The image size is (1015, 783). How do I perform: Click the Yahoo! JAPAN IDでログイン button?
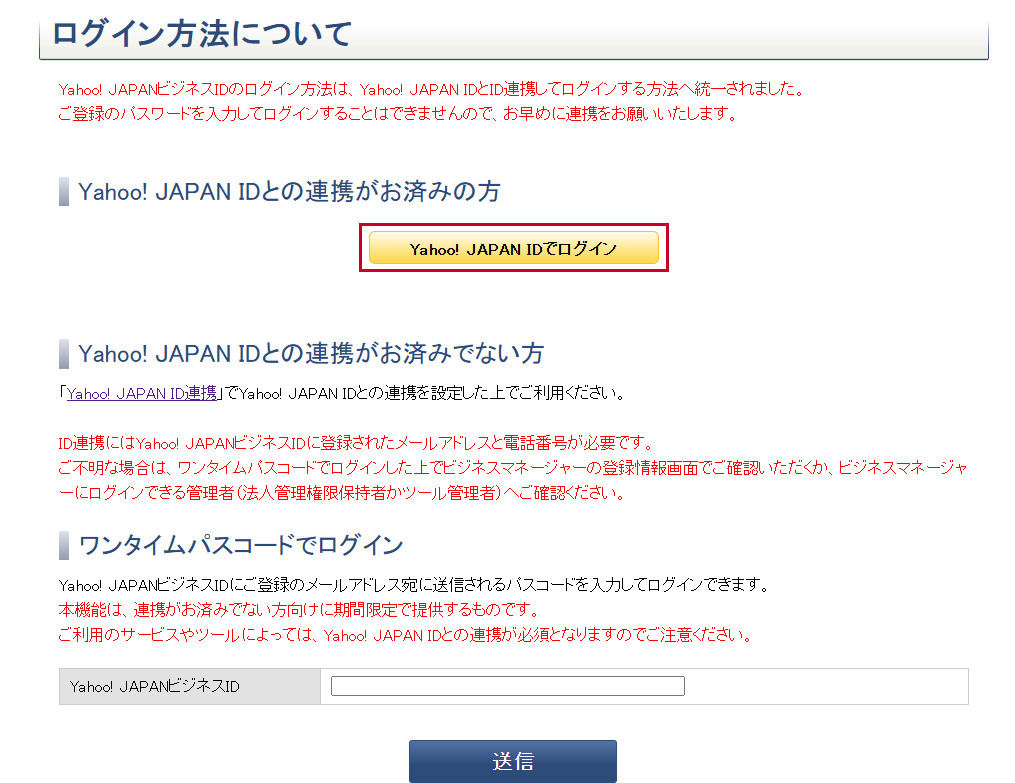(513, 249)
